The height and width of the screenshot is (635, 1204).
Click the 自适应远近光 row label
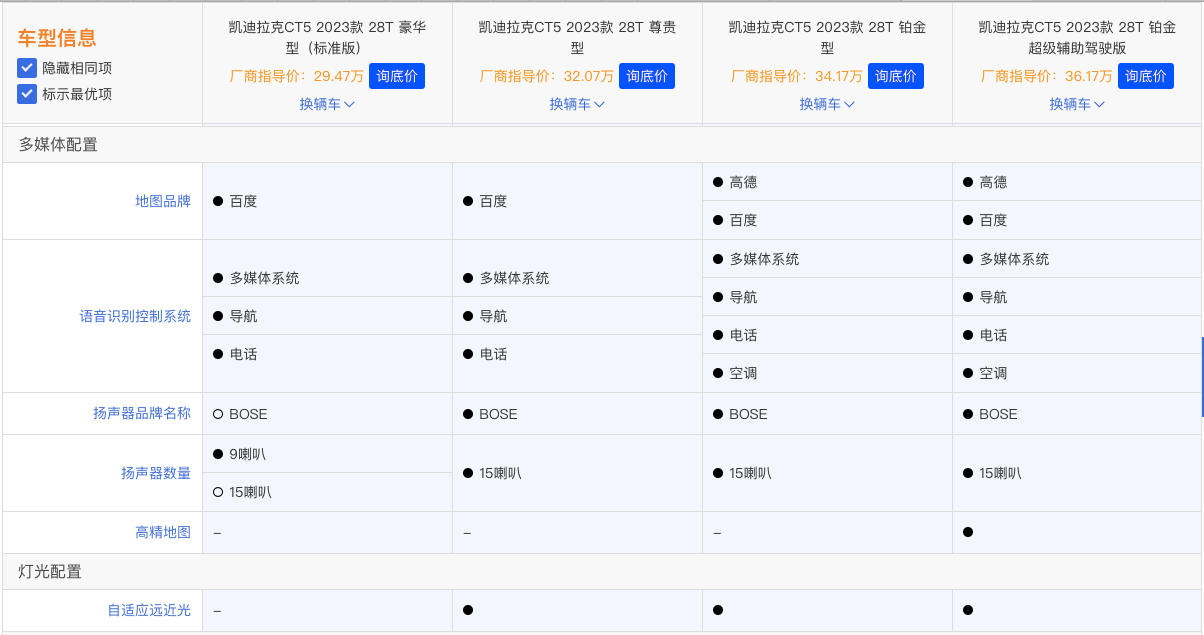click(x=149, y=610)
